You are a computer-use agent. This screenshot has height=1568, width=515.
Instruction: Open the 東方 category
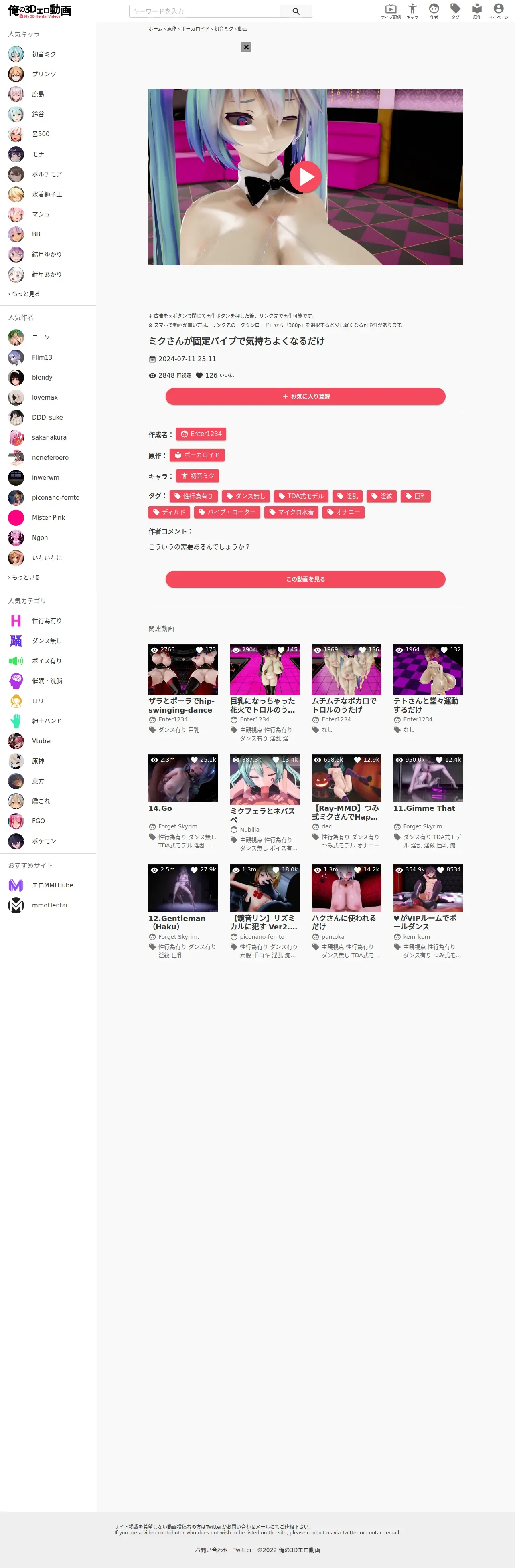38,782
